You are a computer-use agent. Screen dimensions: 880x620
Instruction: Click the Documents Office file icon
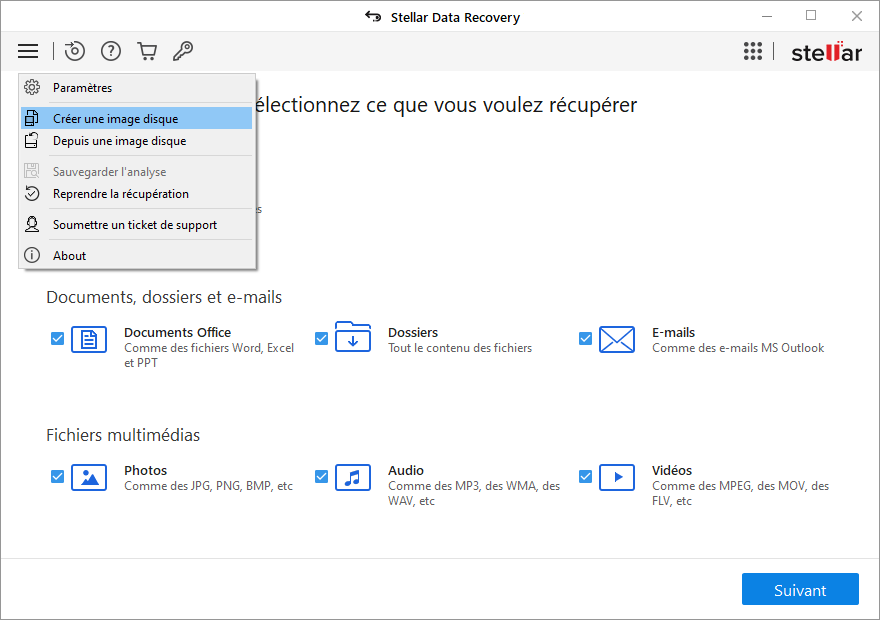tap(89, 340)
